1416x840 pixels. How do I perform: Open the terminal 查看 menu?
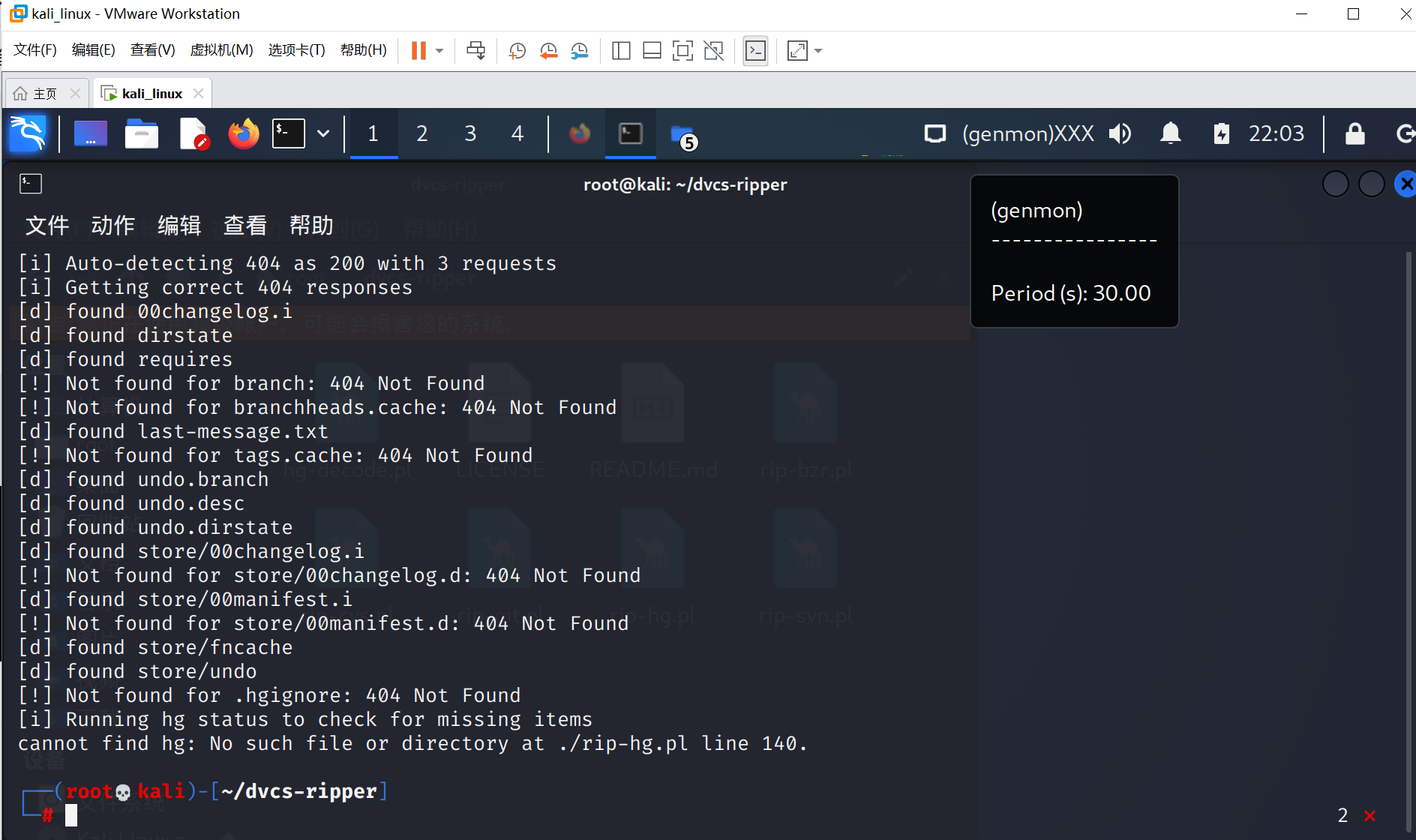[245, 225]
